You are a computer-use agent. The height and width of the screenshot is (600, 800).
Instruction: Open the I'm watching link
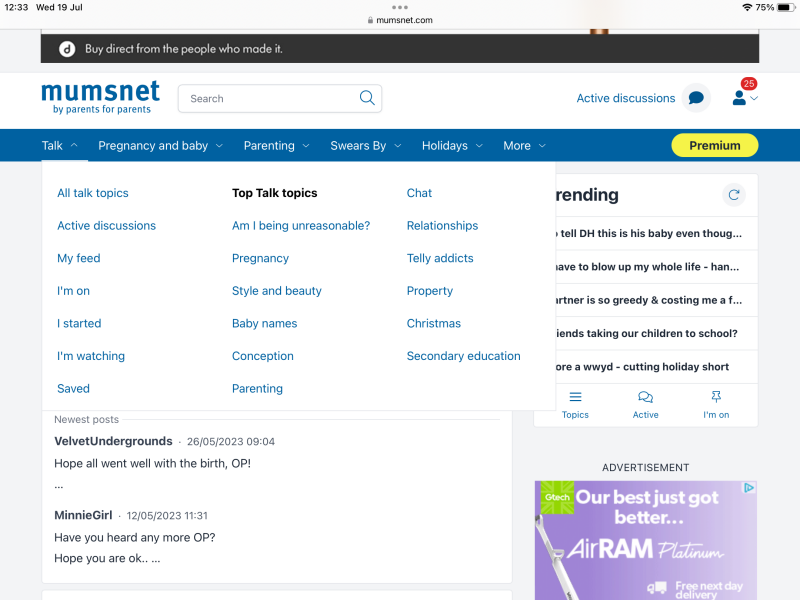[91, 356]
